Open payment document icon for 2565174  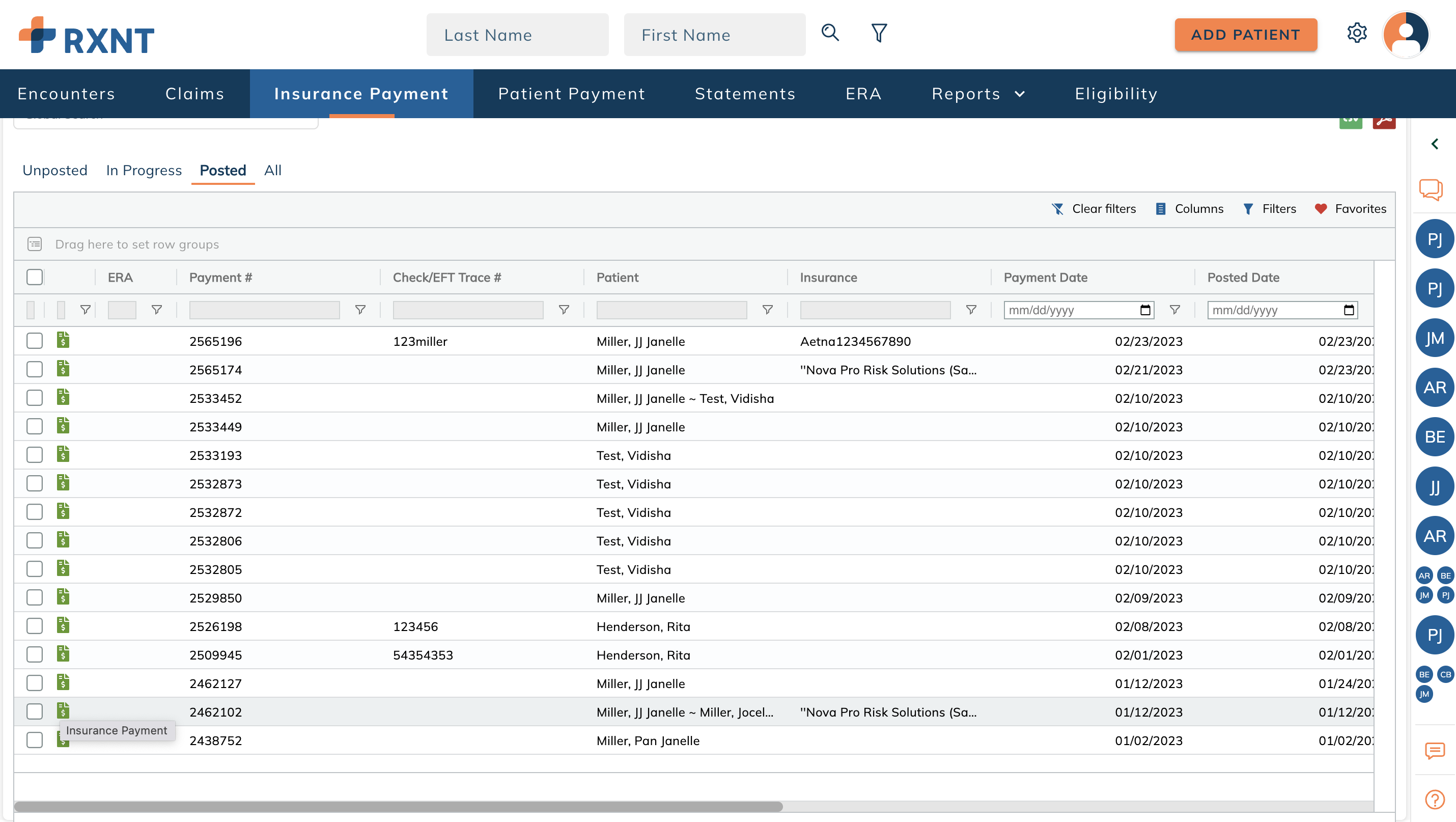pyautogui.click(x=63, y=369)
